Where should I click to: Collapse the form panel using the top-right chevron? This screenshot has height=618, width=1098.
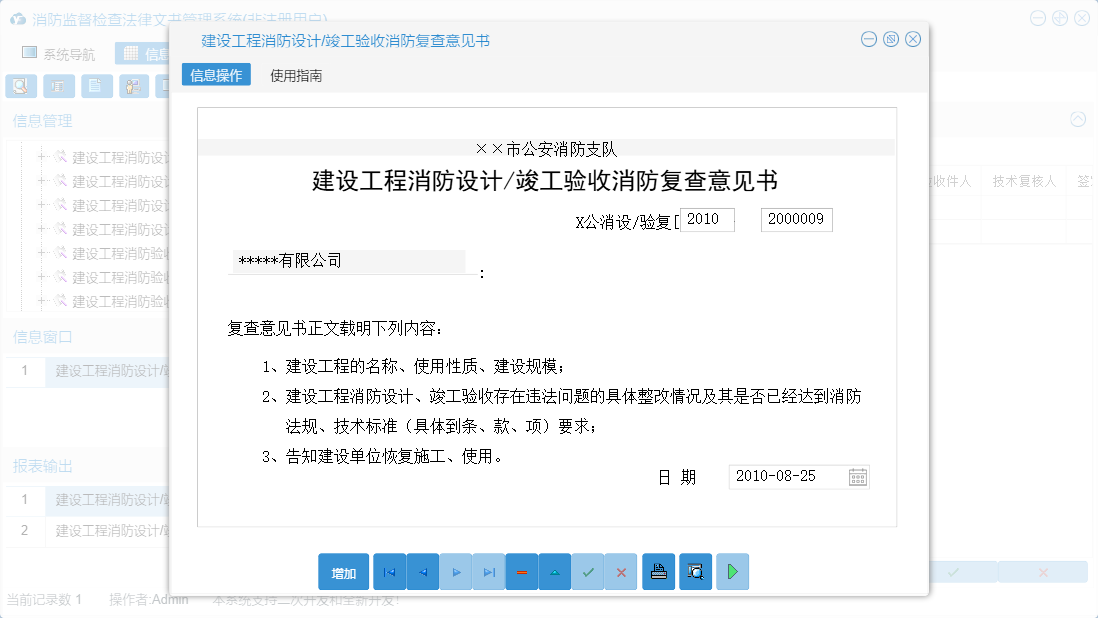[1077, 119]
